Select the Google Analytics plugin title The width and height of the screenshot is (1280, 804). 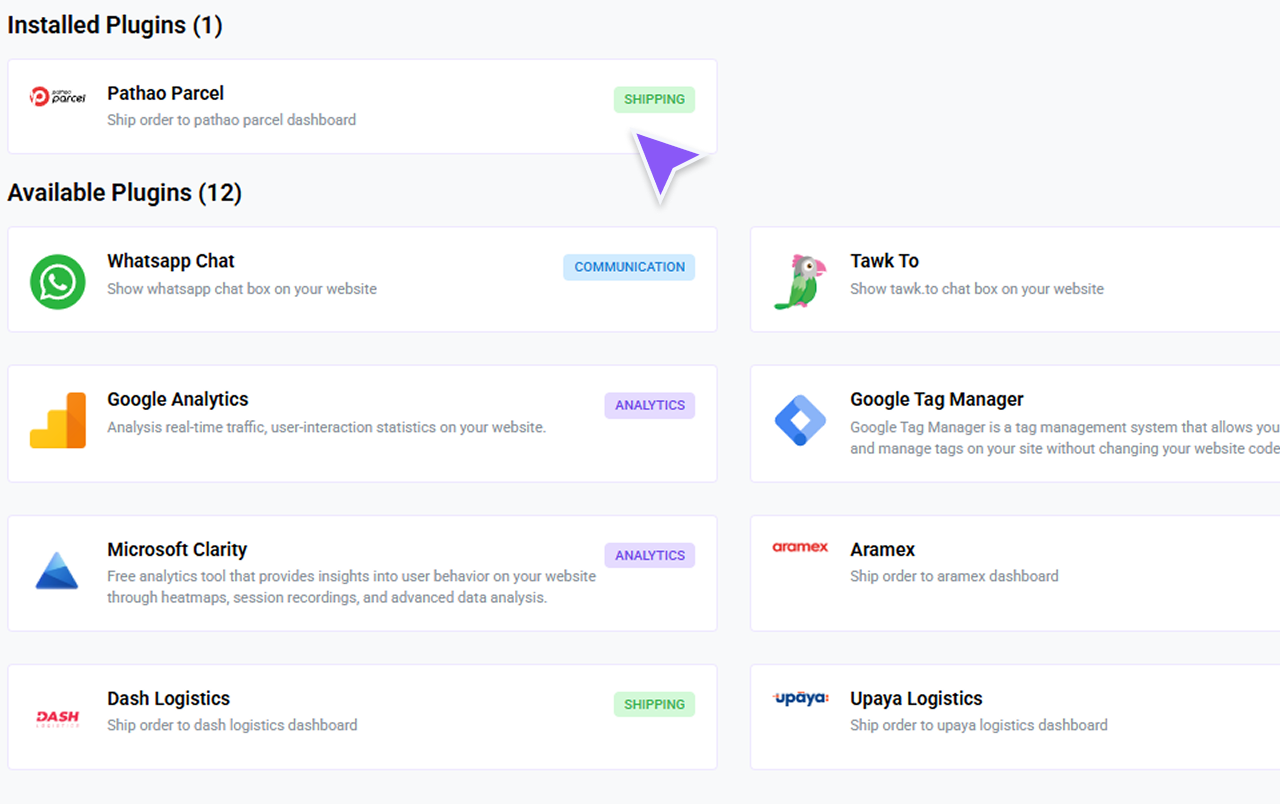click(x=177, y=399)
